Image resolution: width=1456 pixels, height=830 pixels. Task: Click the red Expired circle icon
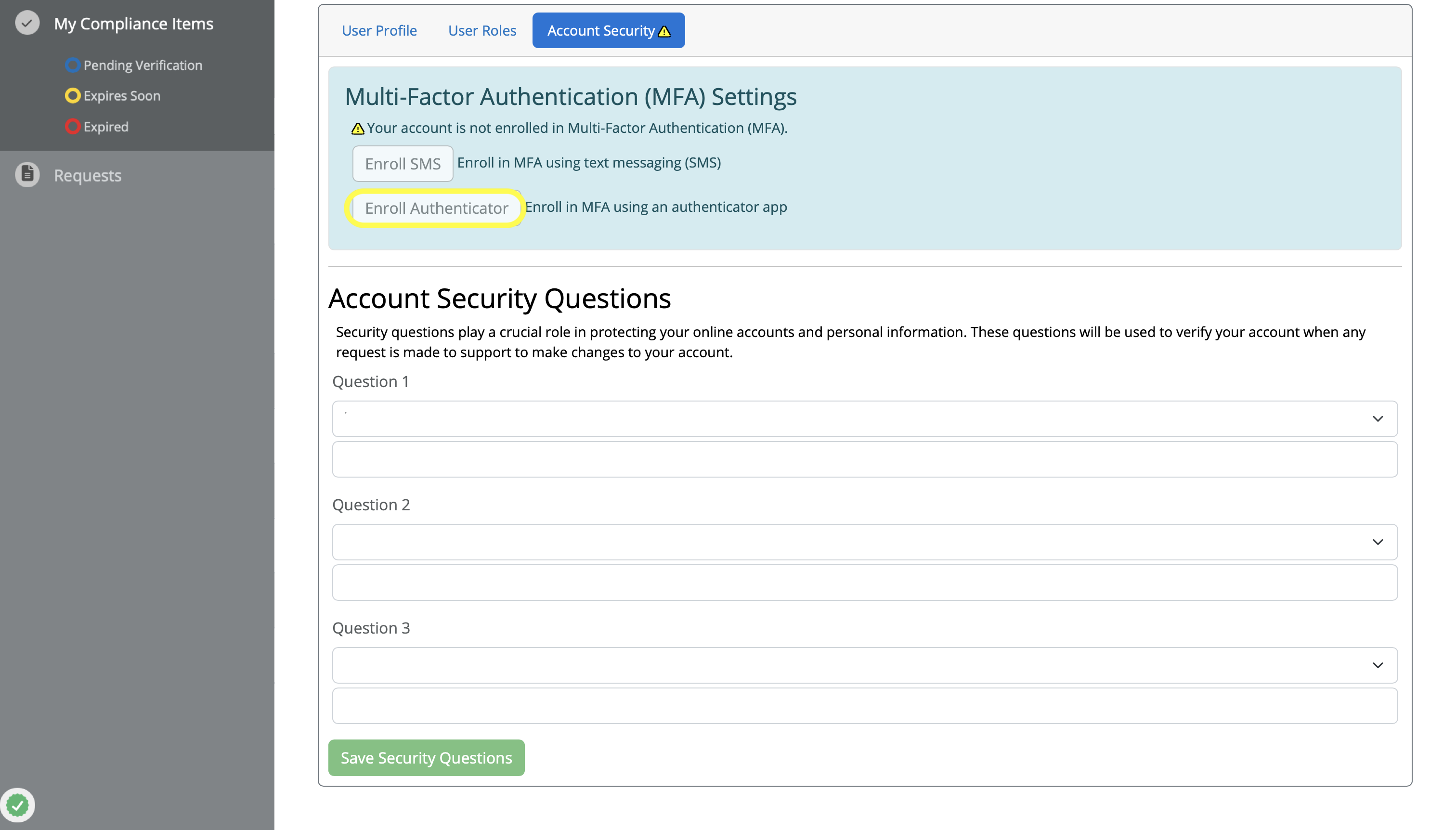coord(72,127)
